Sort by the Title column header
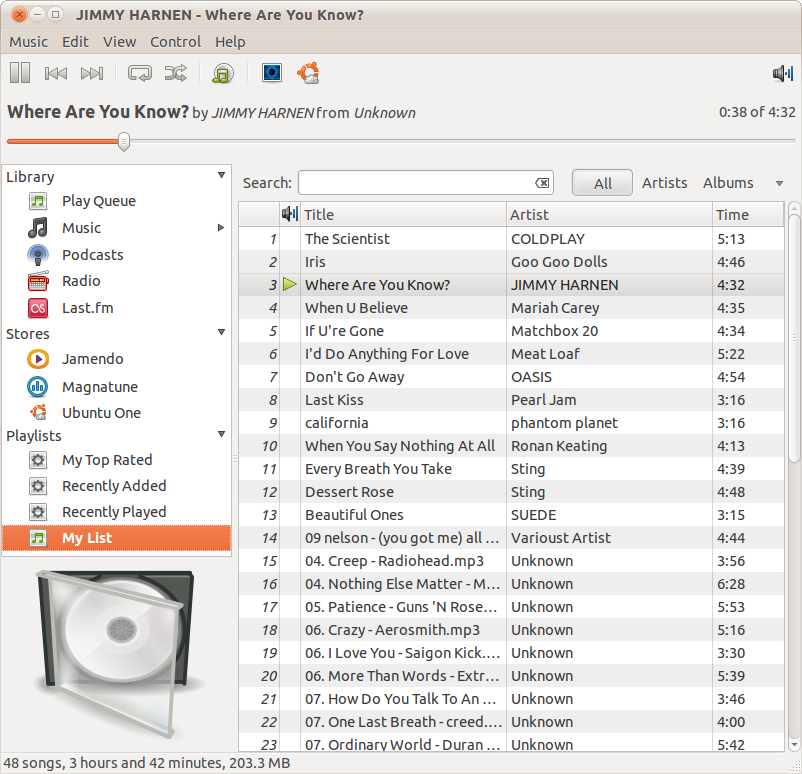This screenshot has width=802, height=774. 403,214
